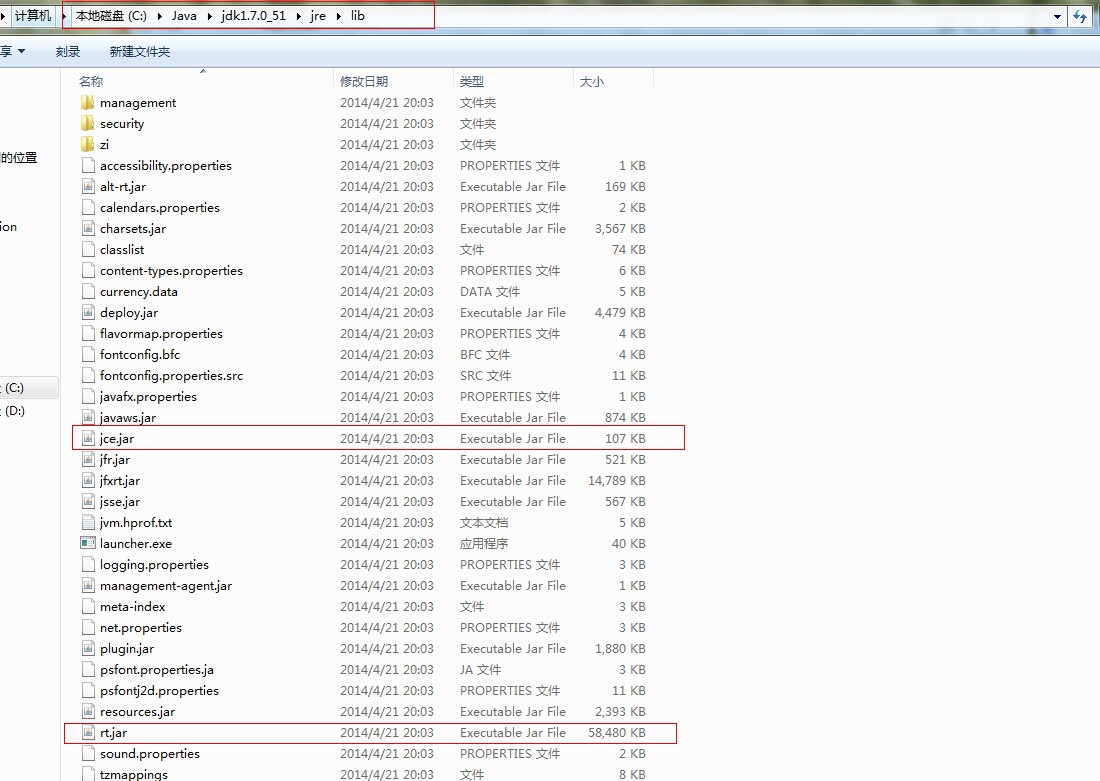
Task: Expand arrow after Java breadcrumb
Action: pyautogui.click(x=209, y=16)
